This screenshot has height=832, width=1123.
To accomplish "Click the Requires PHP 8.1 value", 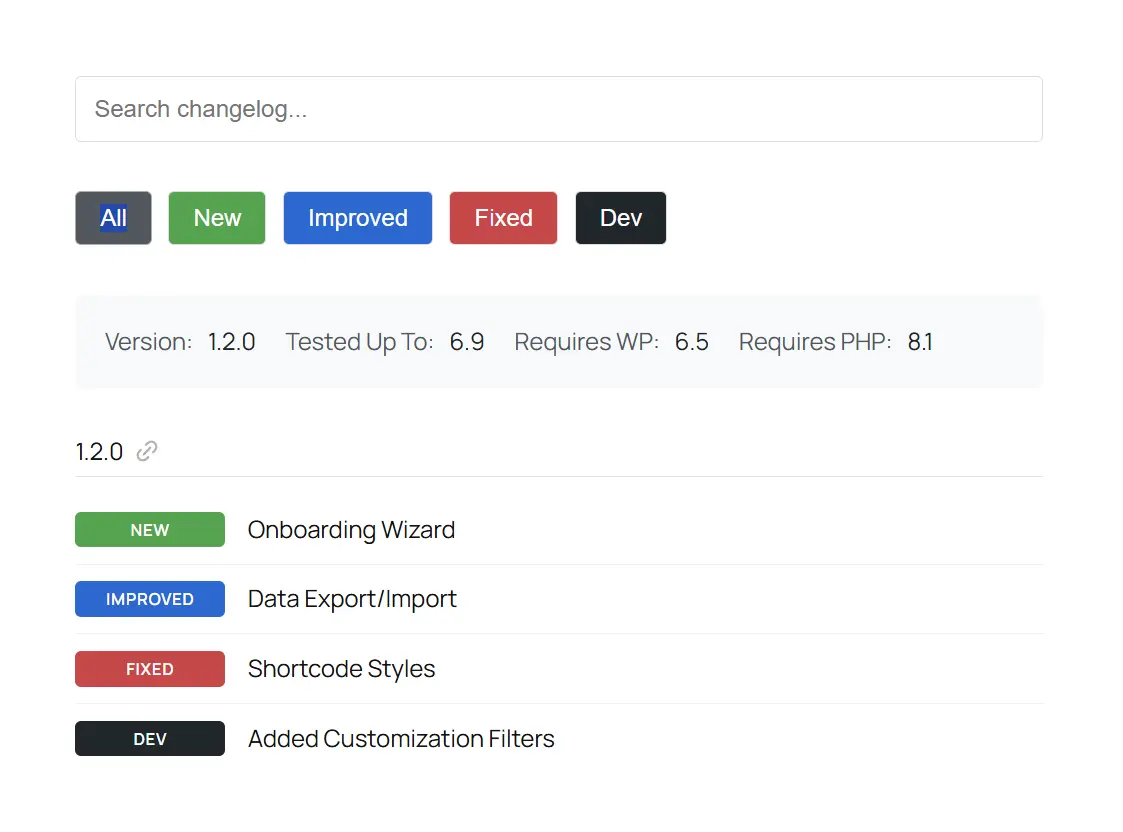I will tap(920, 341).
